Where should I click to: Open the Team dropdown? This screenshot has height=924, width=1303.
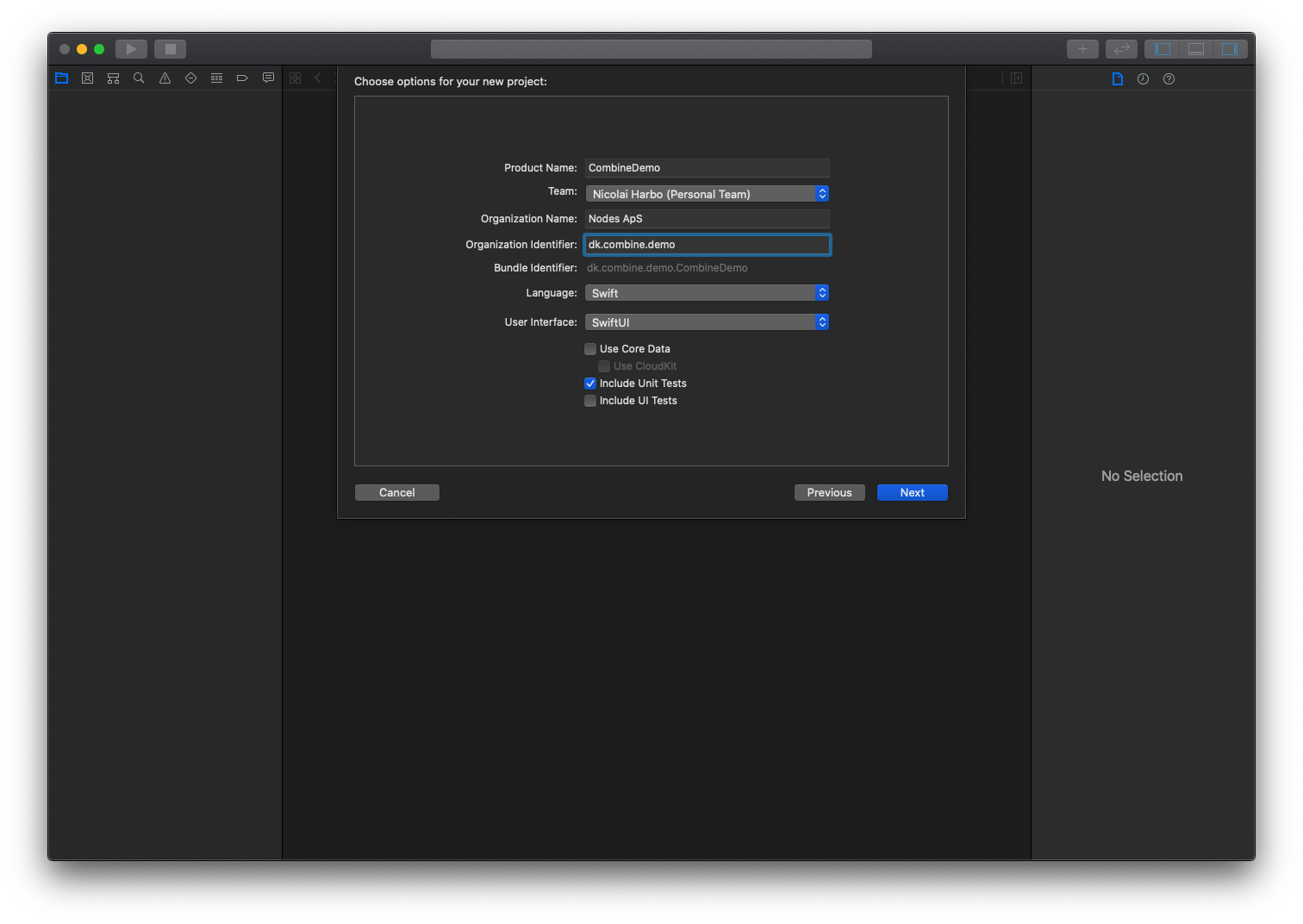tap(708, 194)
